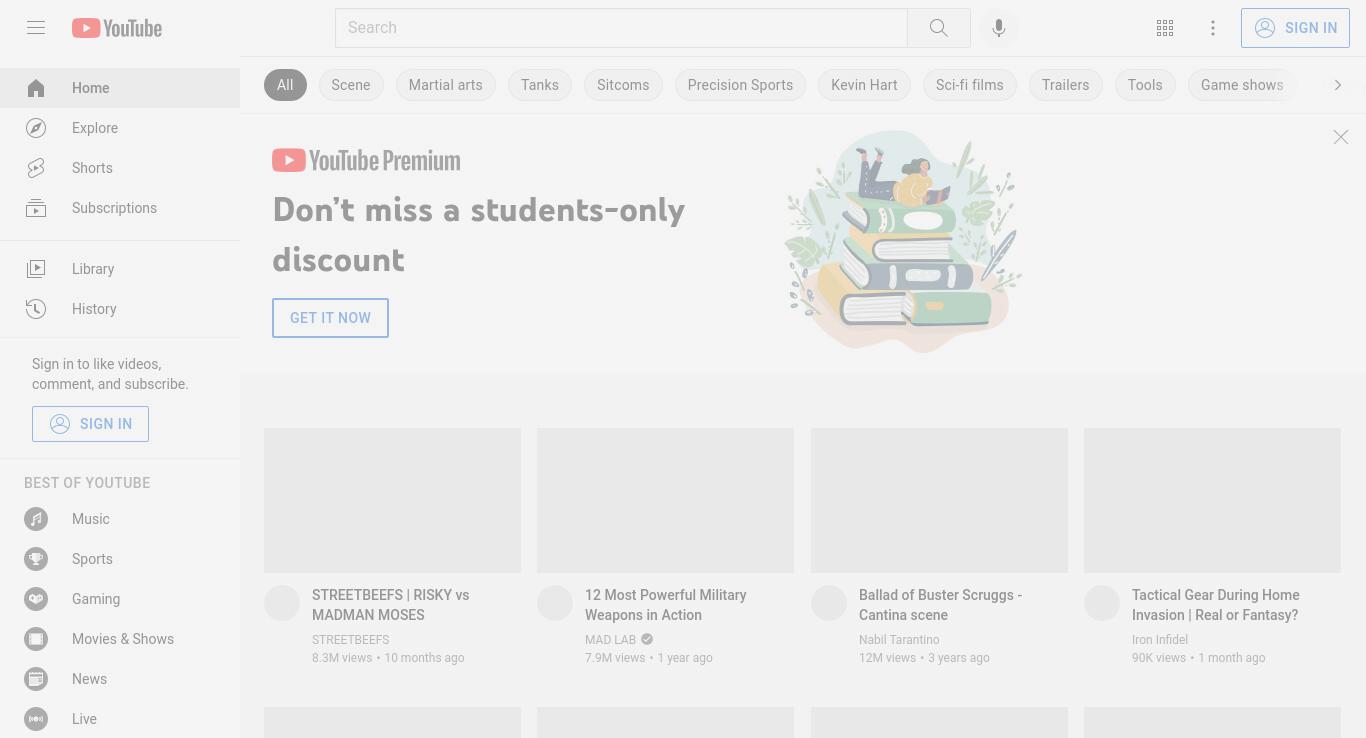Click the Home icon in sidebar
This screenshot has height=738, width=1366.
[x=36, y=88]
